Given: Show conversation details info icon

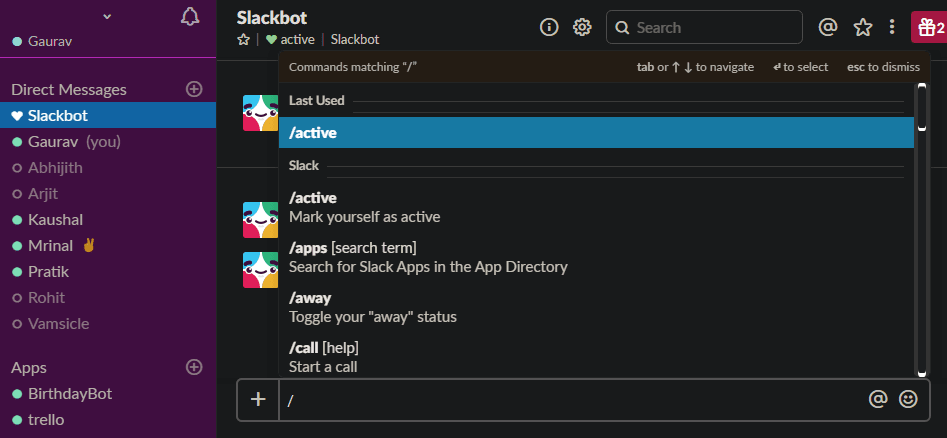Looking at the screenshot, I should tap(549, 27).
